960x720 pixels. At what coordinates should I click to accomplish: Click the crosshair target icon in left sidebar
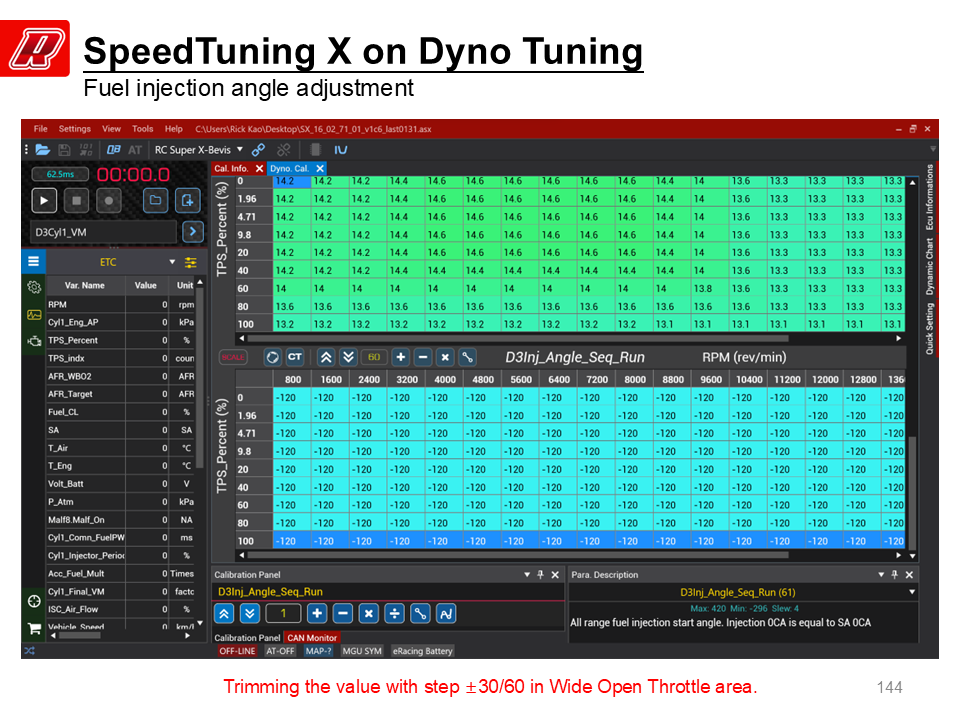point(34,601)
